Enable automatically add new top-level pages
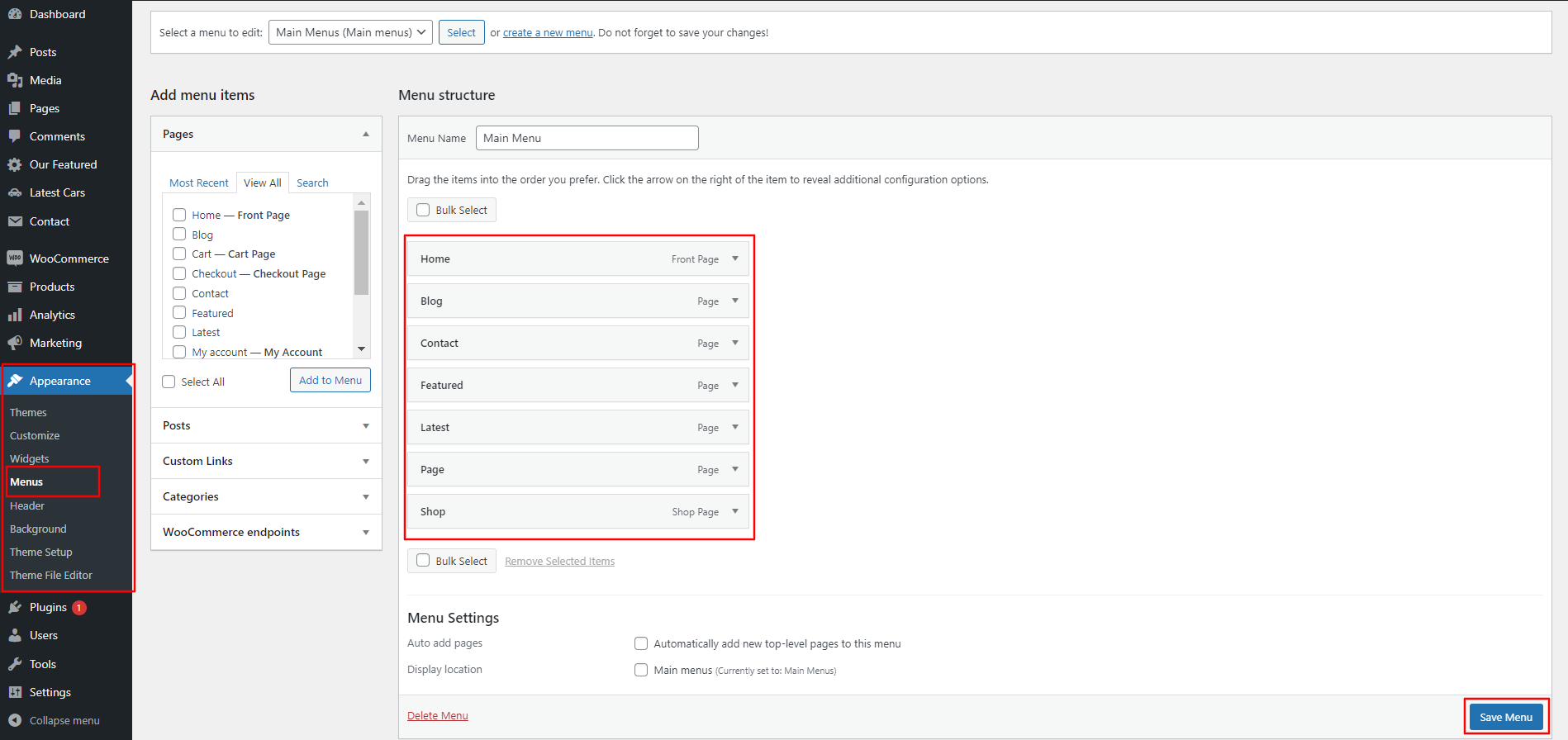Screen dimensions: 1568x740 (641, 643)
